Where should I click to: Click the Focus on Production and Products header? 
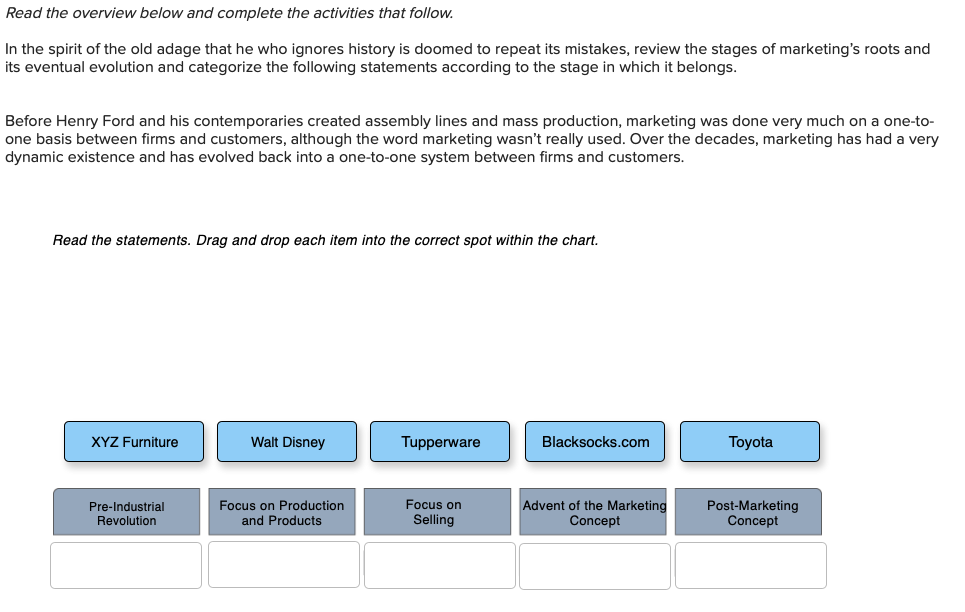click(x=281, y=513)
